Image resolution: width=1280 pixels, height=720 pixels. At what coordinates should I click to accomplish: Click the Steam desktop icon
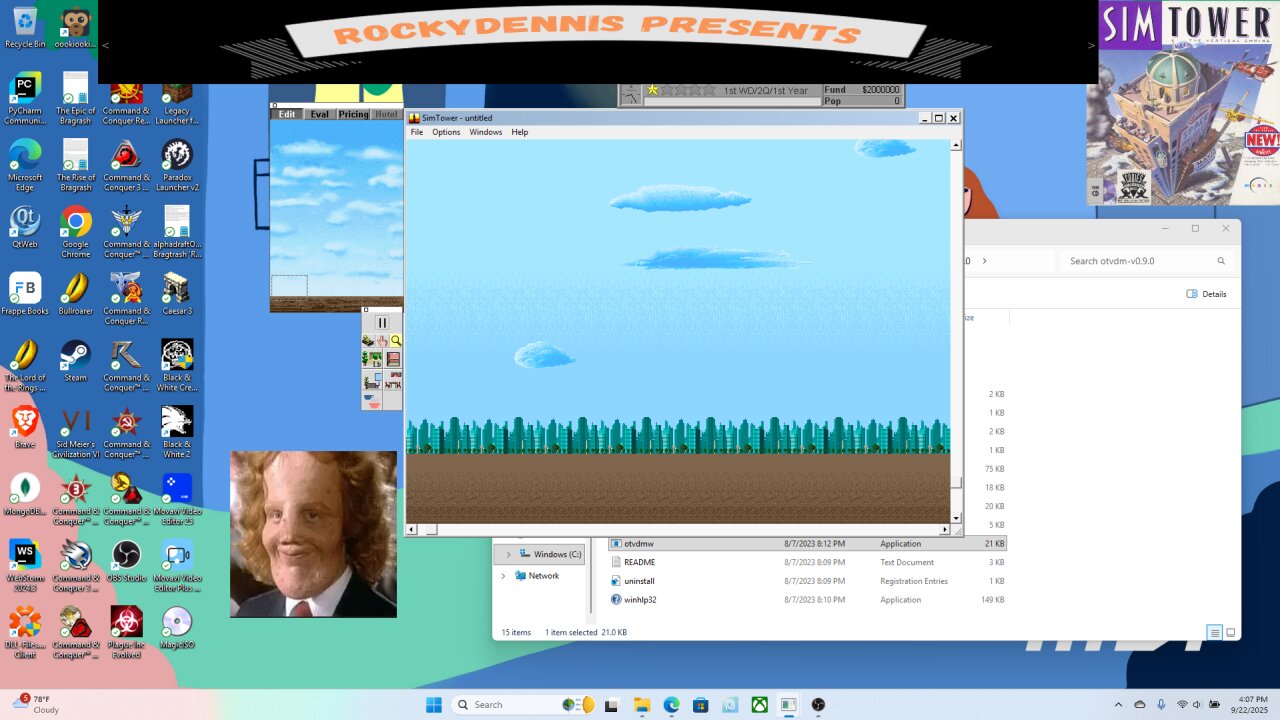click(x=76, y=360)
